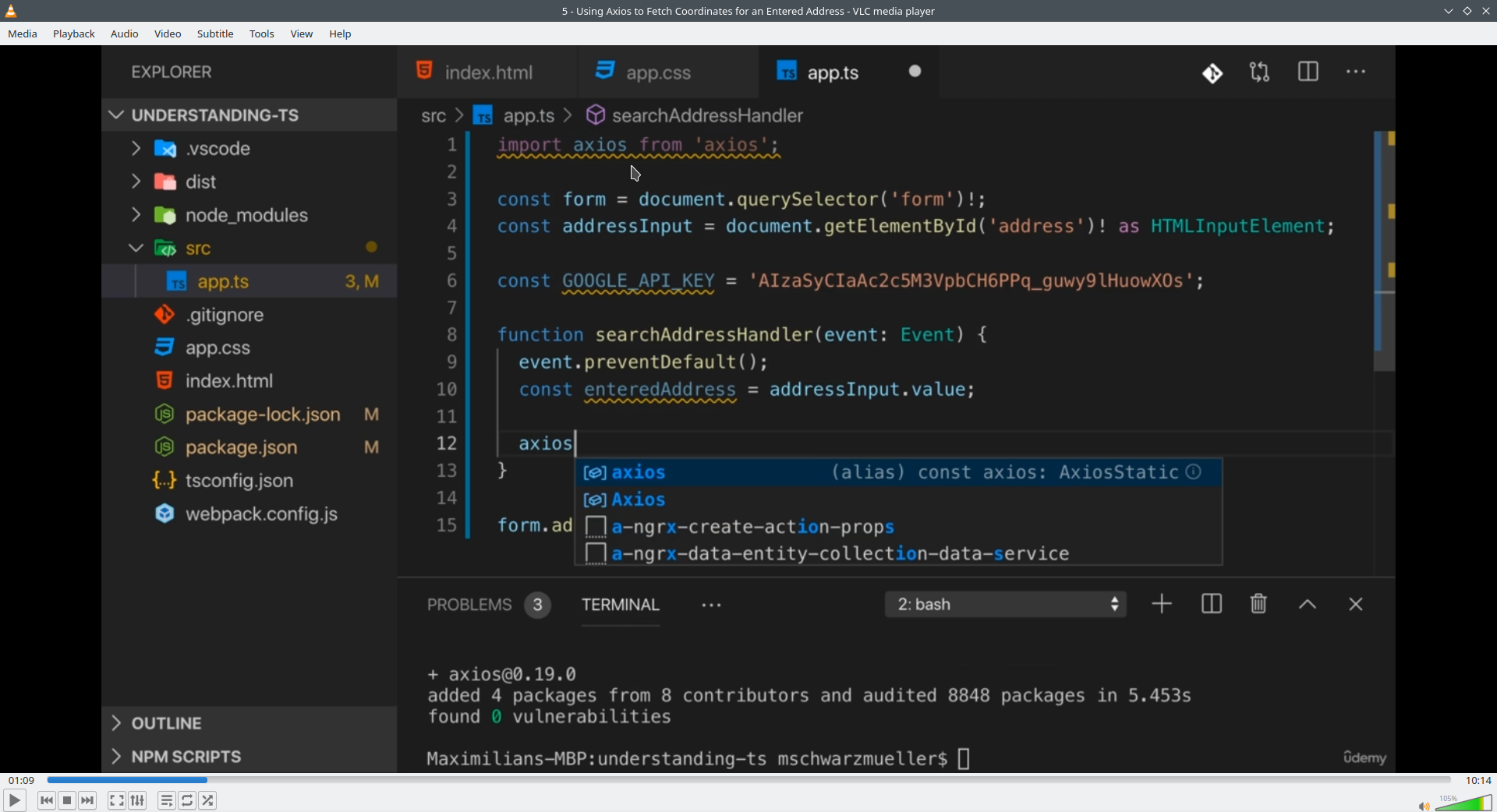
Task: Toggle the VLC playlist view
Action: [166, 800]
